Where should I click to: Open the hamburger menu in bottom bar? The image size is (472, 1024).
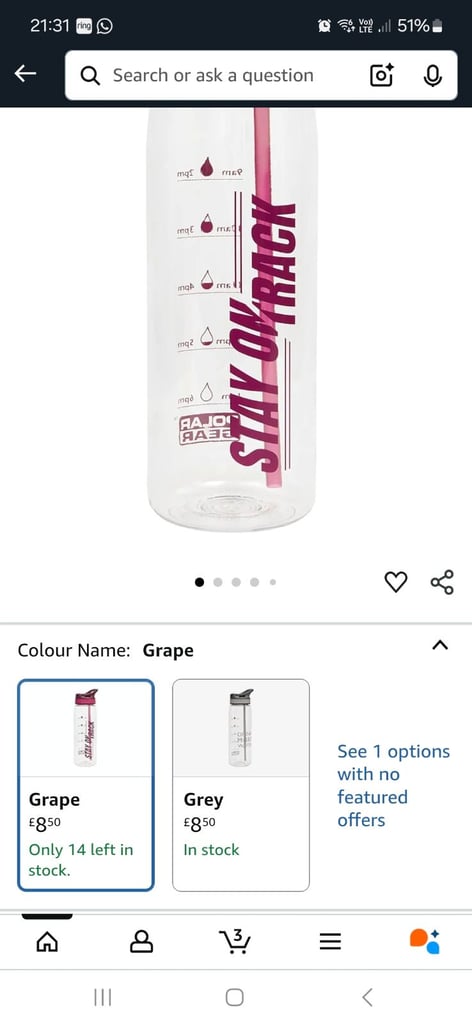(x=330, y=941)
